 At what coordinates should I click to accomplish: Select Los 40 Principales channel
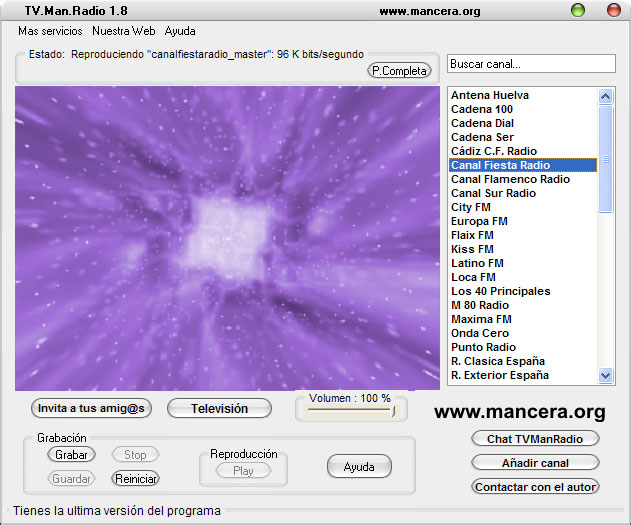[x=523, y=291]
